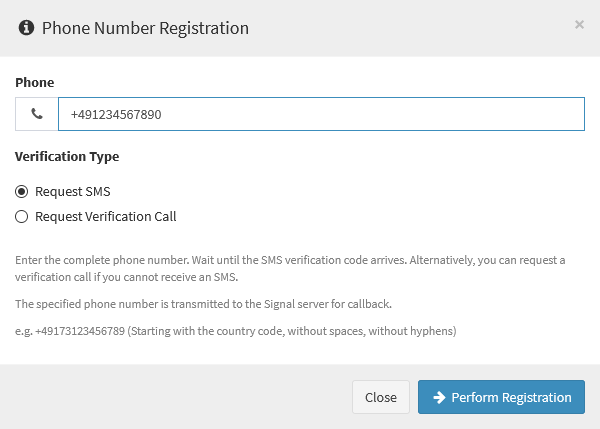
Task: Select the Request SMS radio button
Action: (x=21, y=191)
